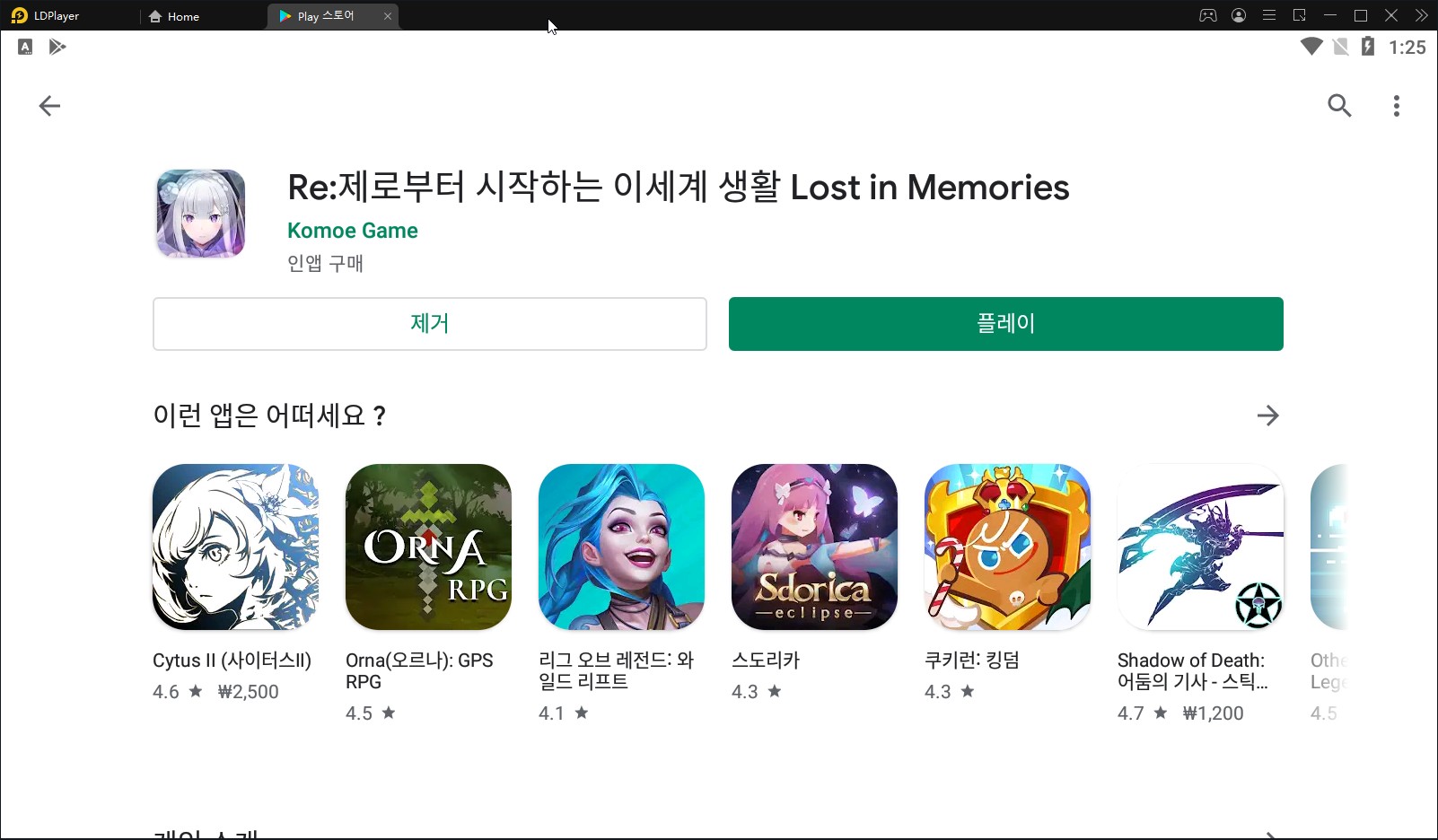Click the green 플레이 button
The width and height of the screenshot is (1438, 840).
pos(1006,324)
